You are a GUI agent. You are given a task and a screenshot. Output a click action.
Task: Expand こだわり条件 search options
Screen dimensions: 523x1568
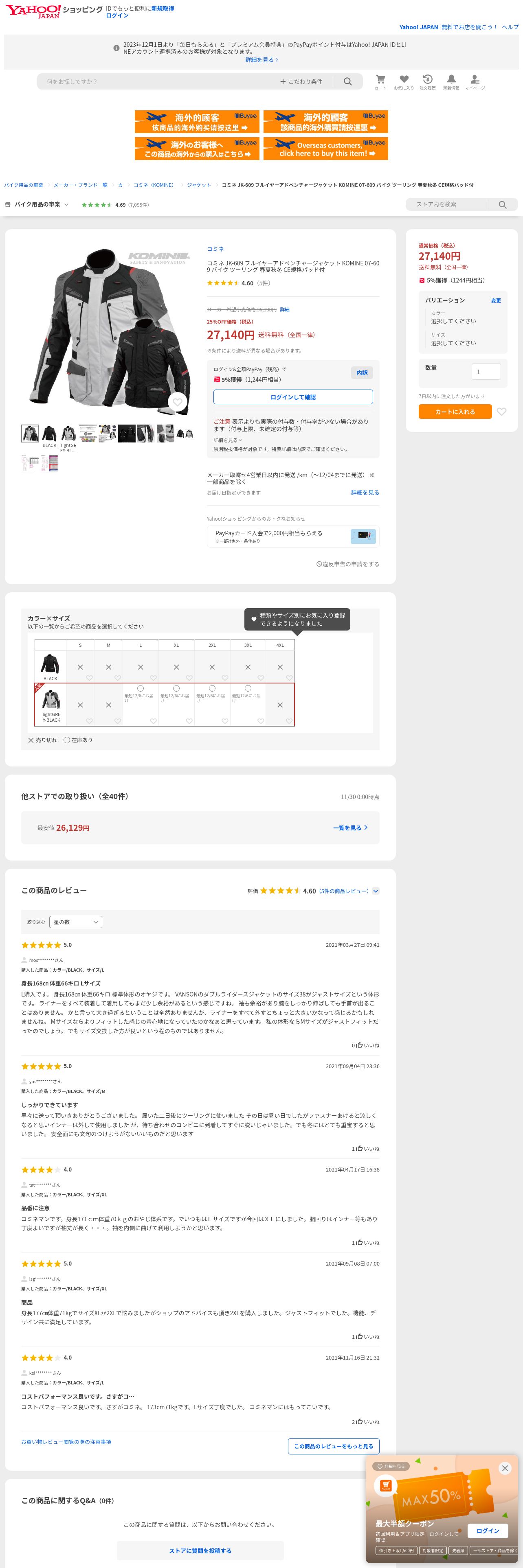point(301,81)
